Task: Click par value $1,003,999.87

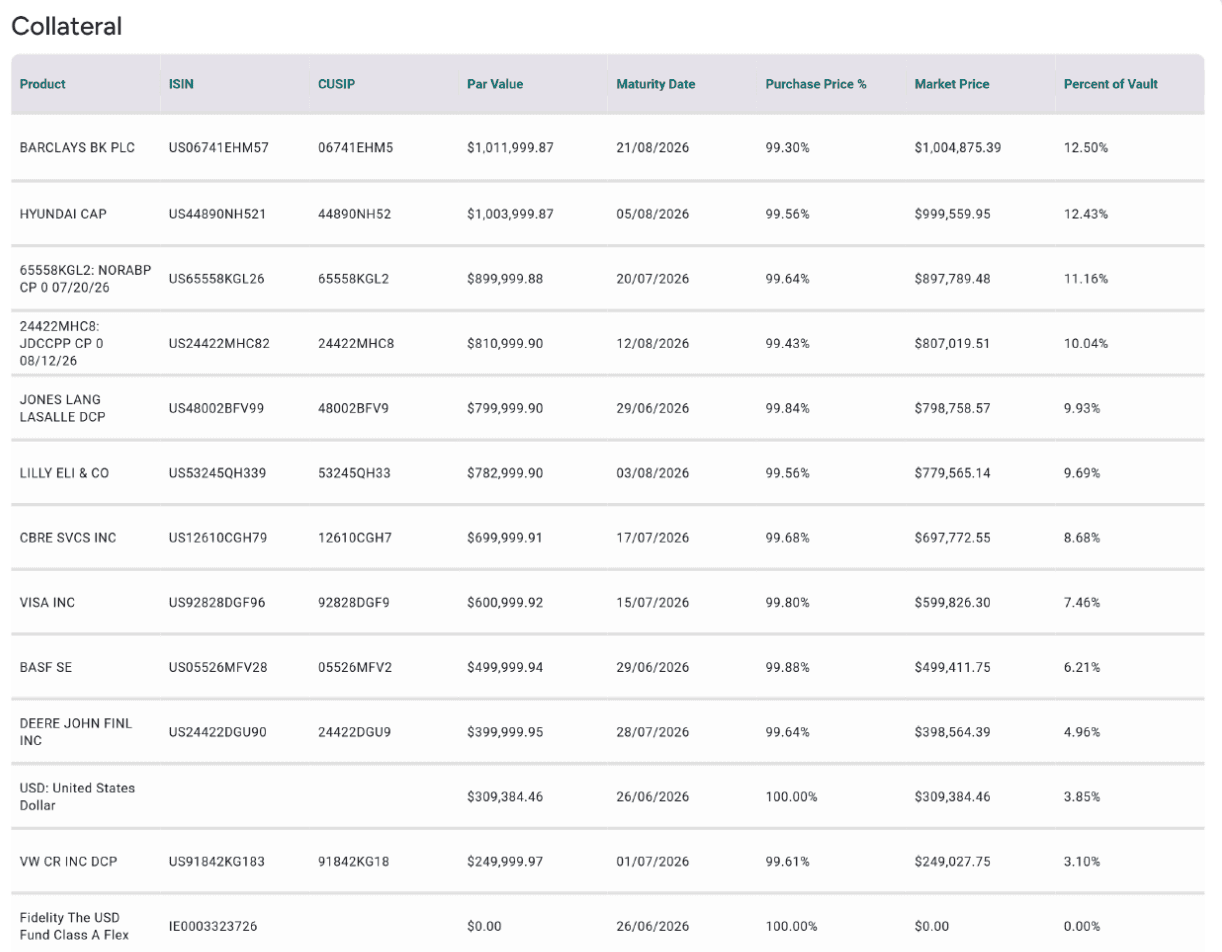Action: coord(511,214)
